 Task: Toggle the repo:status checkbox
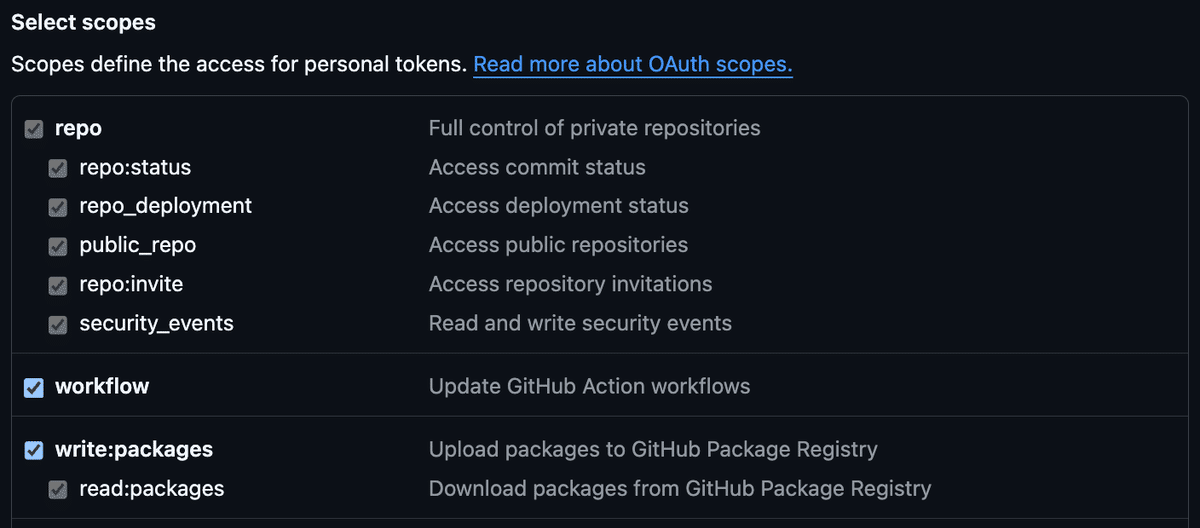[59, 168]
